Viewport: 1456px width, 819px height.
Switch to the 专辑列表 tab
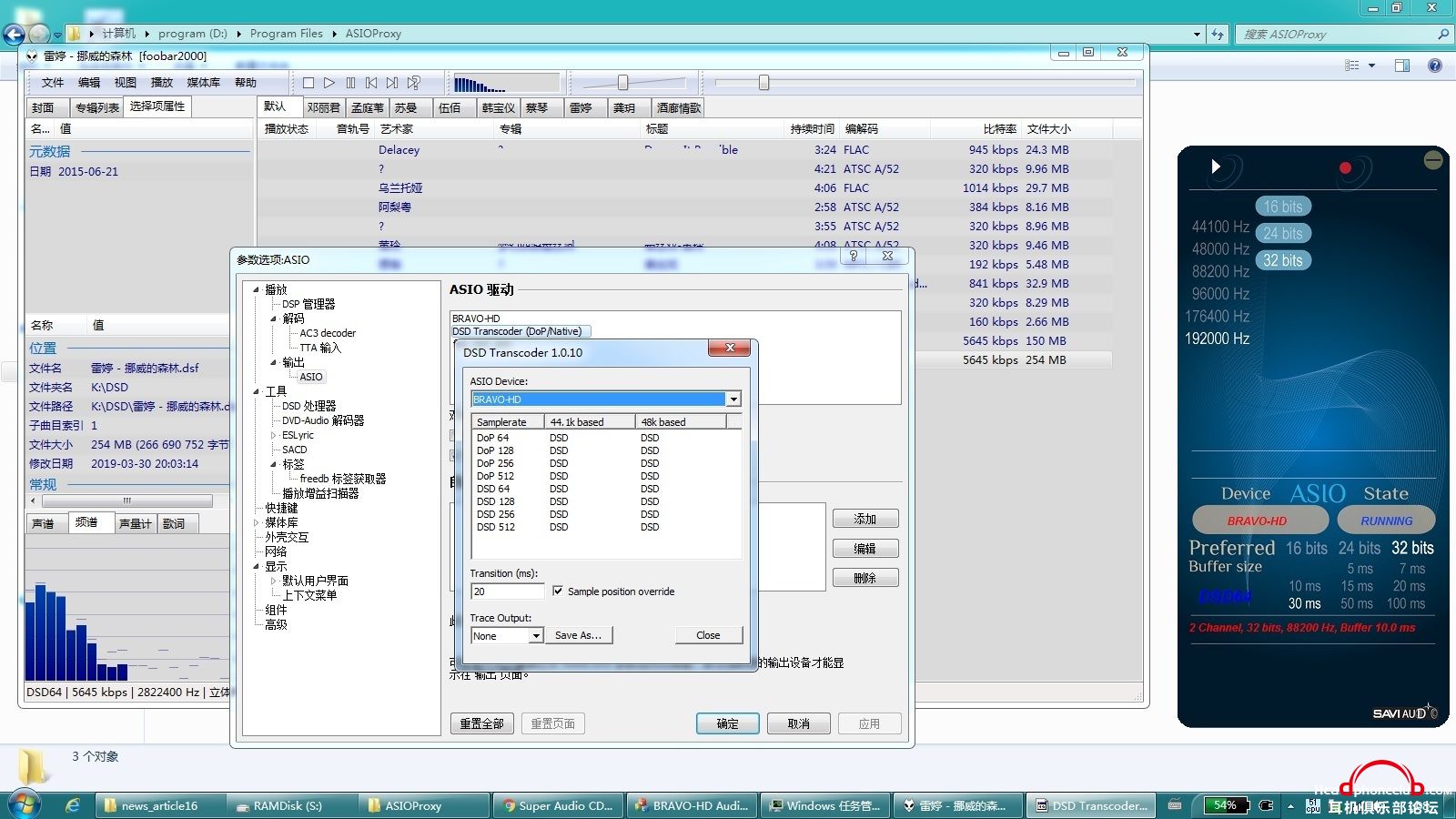(96, 108)
